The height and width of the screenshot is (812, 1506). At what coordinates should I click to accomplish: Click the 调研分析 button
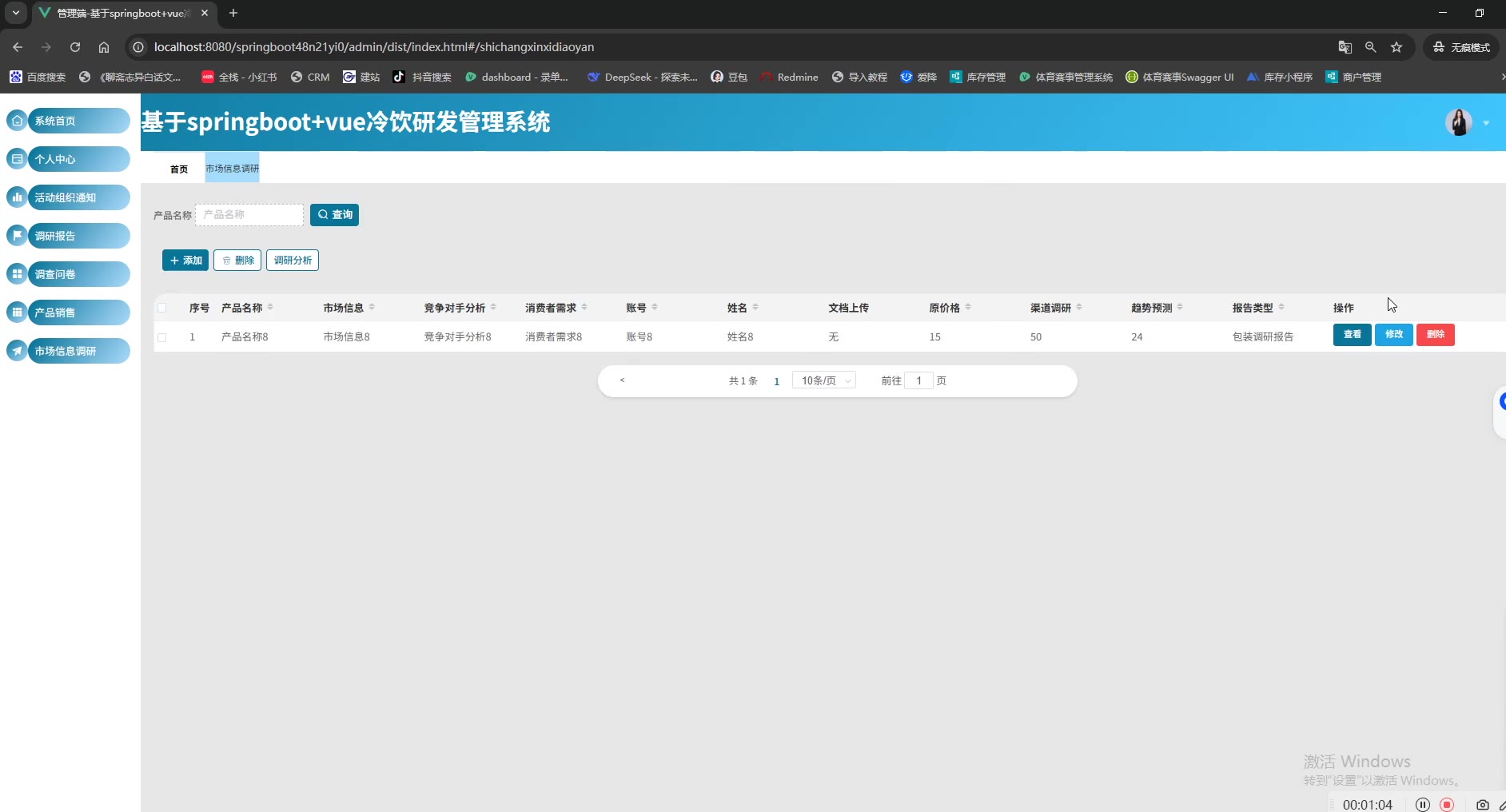click(293, 261)
